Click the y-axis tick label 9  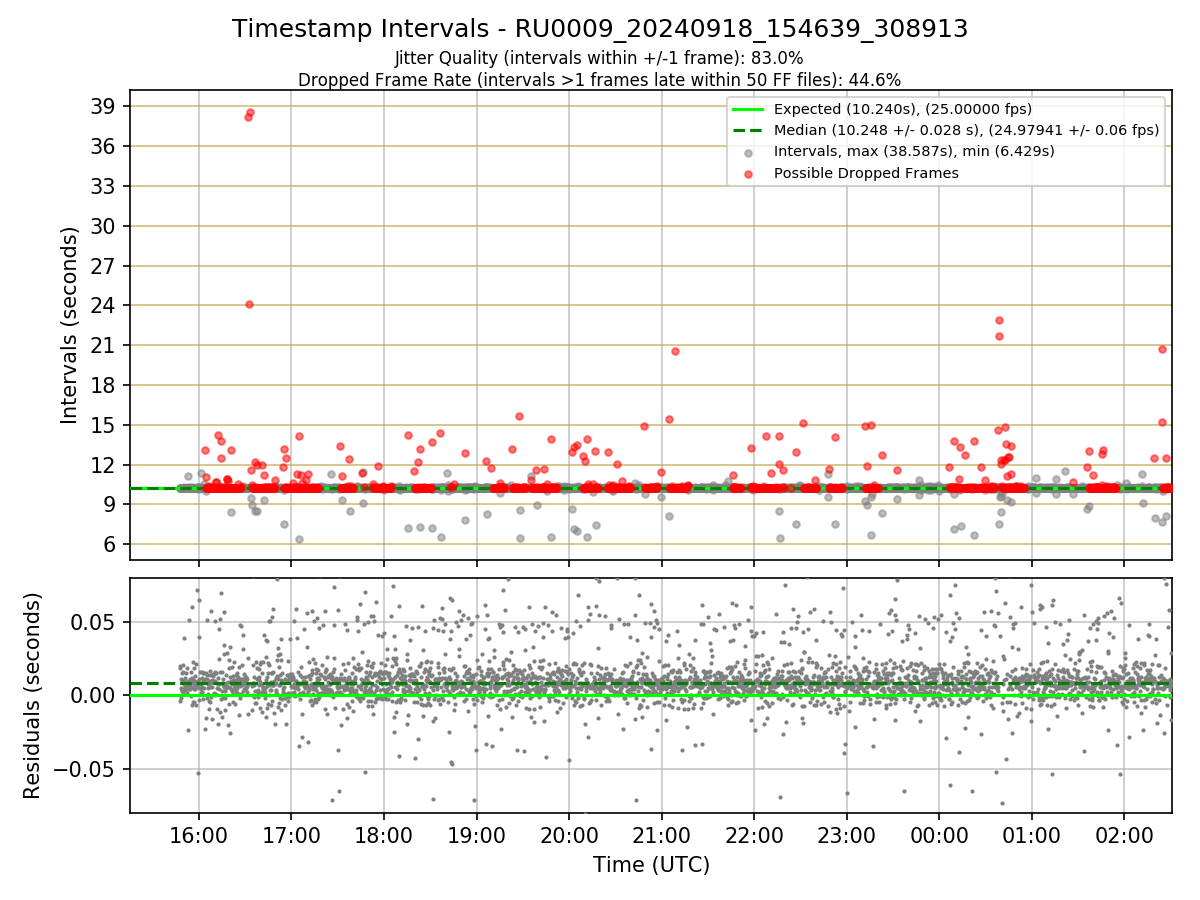(109, 505)
